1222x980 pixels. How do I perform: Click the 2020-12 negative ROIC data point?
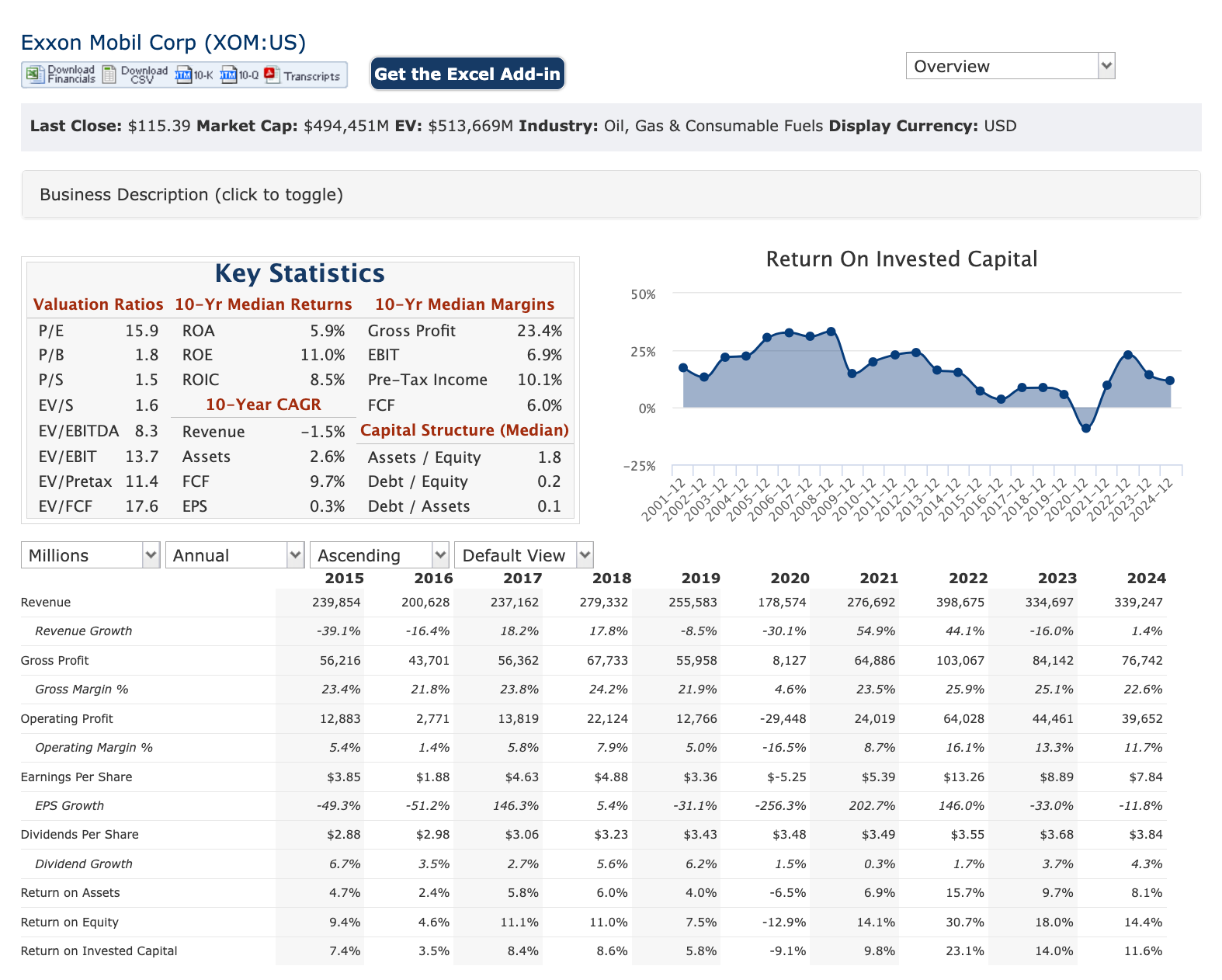pyautogui.click(x=1086, y=429)
